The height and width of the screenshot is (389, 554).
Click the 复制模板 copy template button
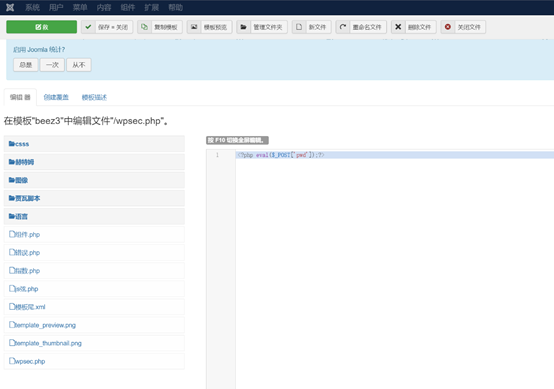coord(160,27)
